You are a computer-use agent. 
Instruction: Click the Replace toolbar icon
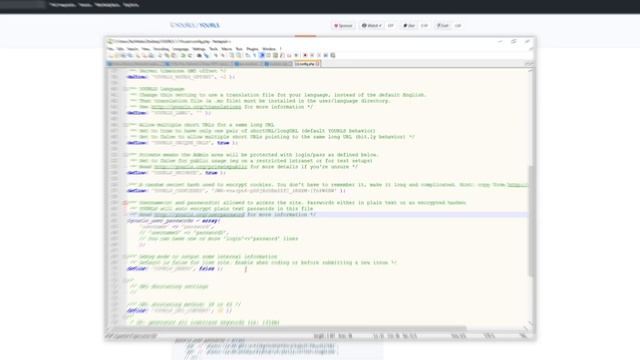207,55
